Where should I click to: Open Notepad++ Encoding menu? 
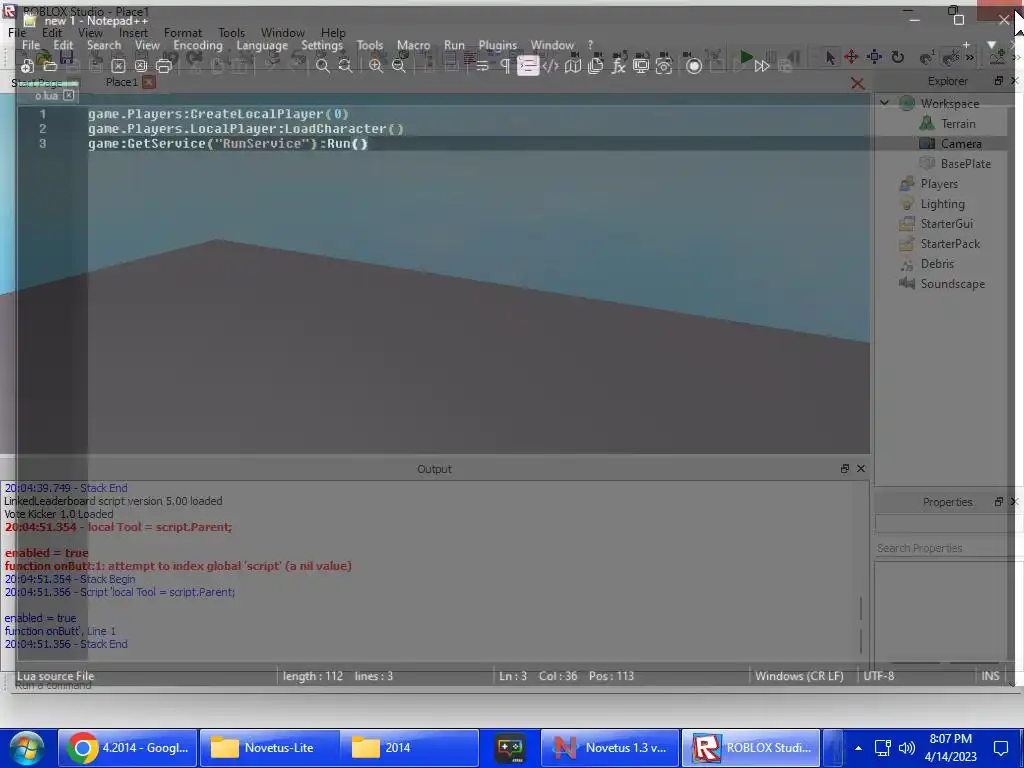tap(198, 45)
